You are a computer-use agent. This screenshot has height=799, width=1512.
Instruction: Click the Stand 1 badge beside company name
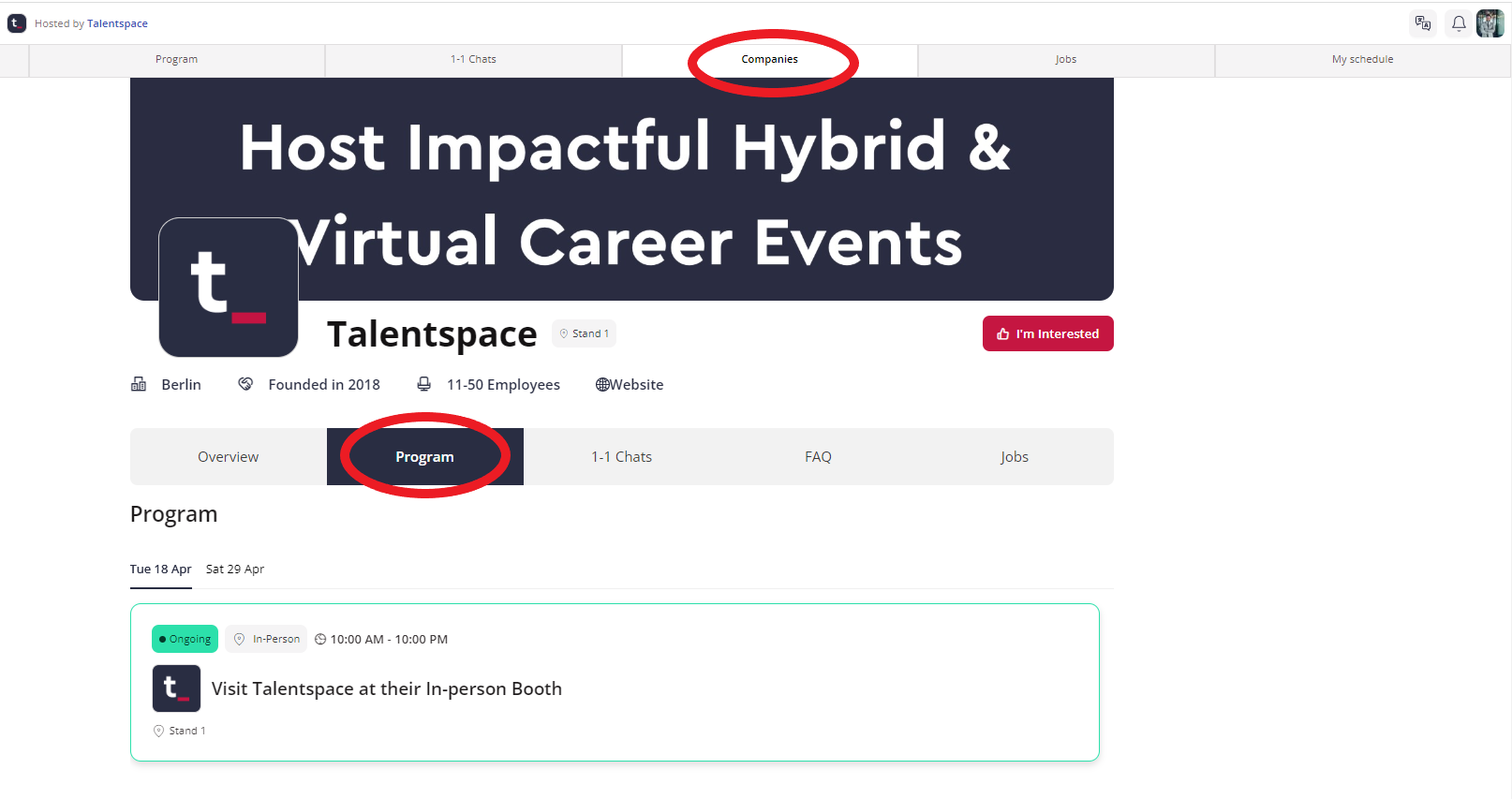[x=585, y=333]
